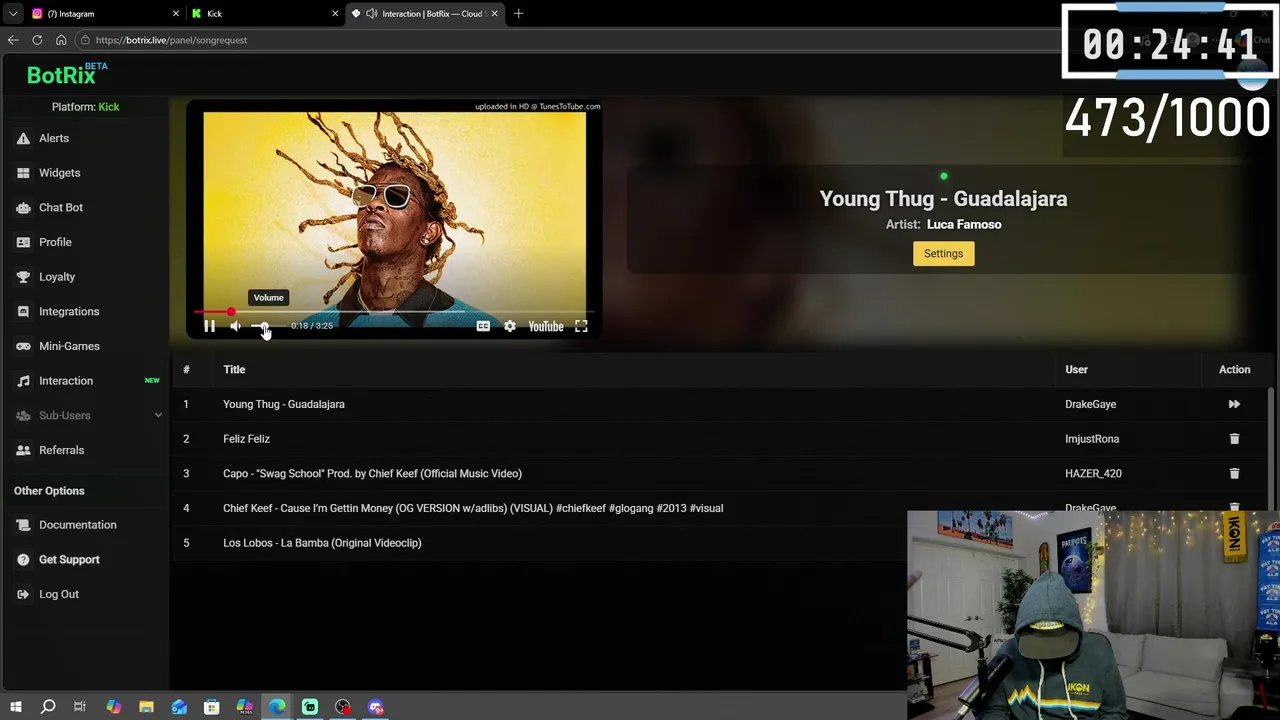Click Get Support in the sidebar

tap(69, 560)
